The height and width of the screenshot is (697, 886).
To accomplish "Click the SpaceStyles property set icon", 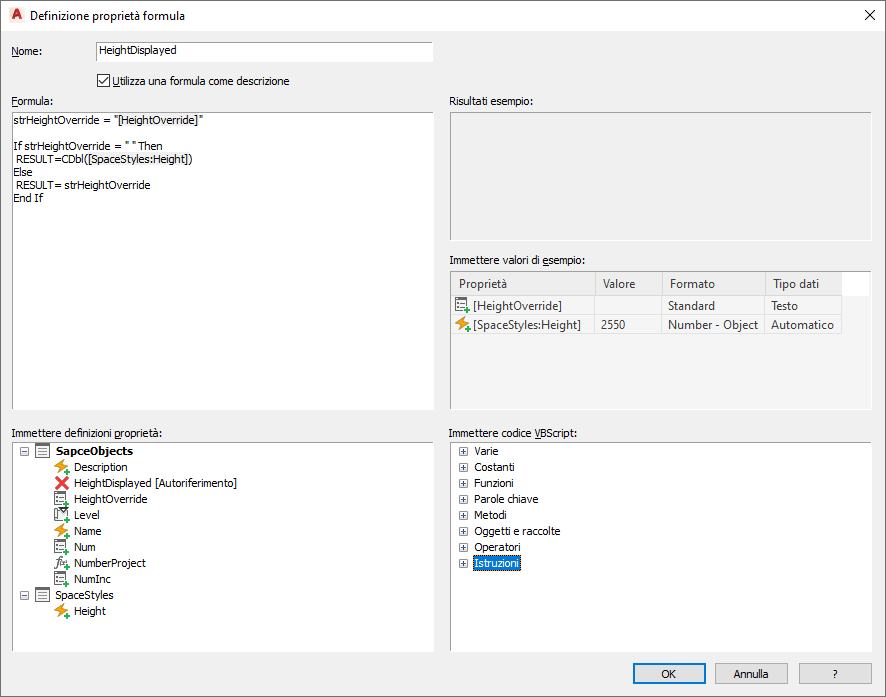I will 42,595.
